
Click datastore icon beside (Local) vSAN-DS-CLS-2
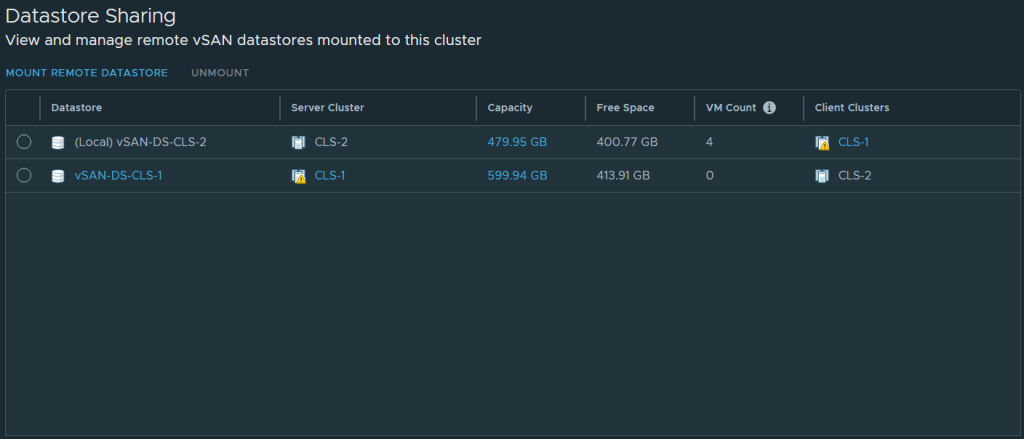point(58,142)
